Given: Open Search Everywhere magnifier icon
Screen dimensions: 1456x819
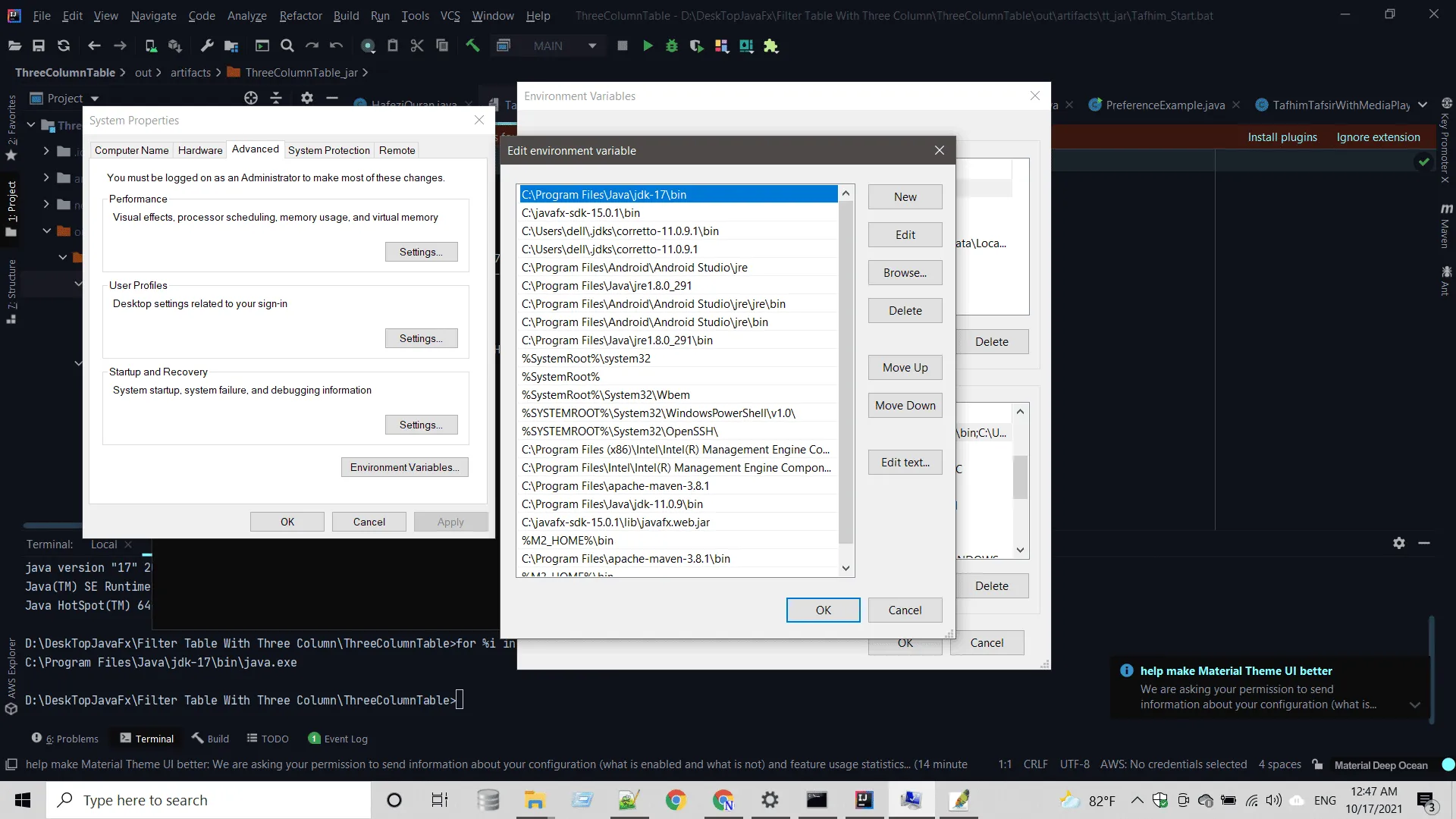Looking at the screenshot, I should click(287, 46).
